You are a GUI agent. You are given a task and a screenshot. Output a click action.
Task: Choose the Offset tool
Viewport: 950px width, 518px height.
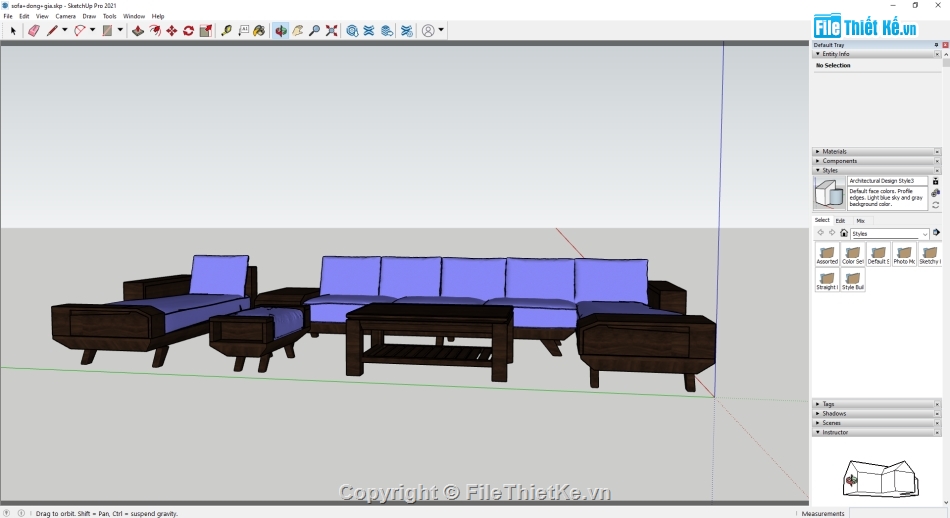(x=155, y=30)
